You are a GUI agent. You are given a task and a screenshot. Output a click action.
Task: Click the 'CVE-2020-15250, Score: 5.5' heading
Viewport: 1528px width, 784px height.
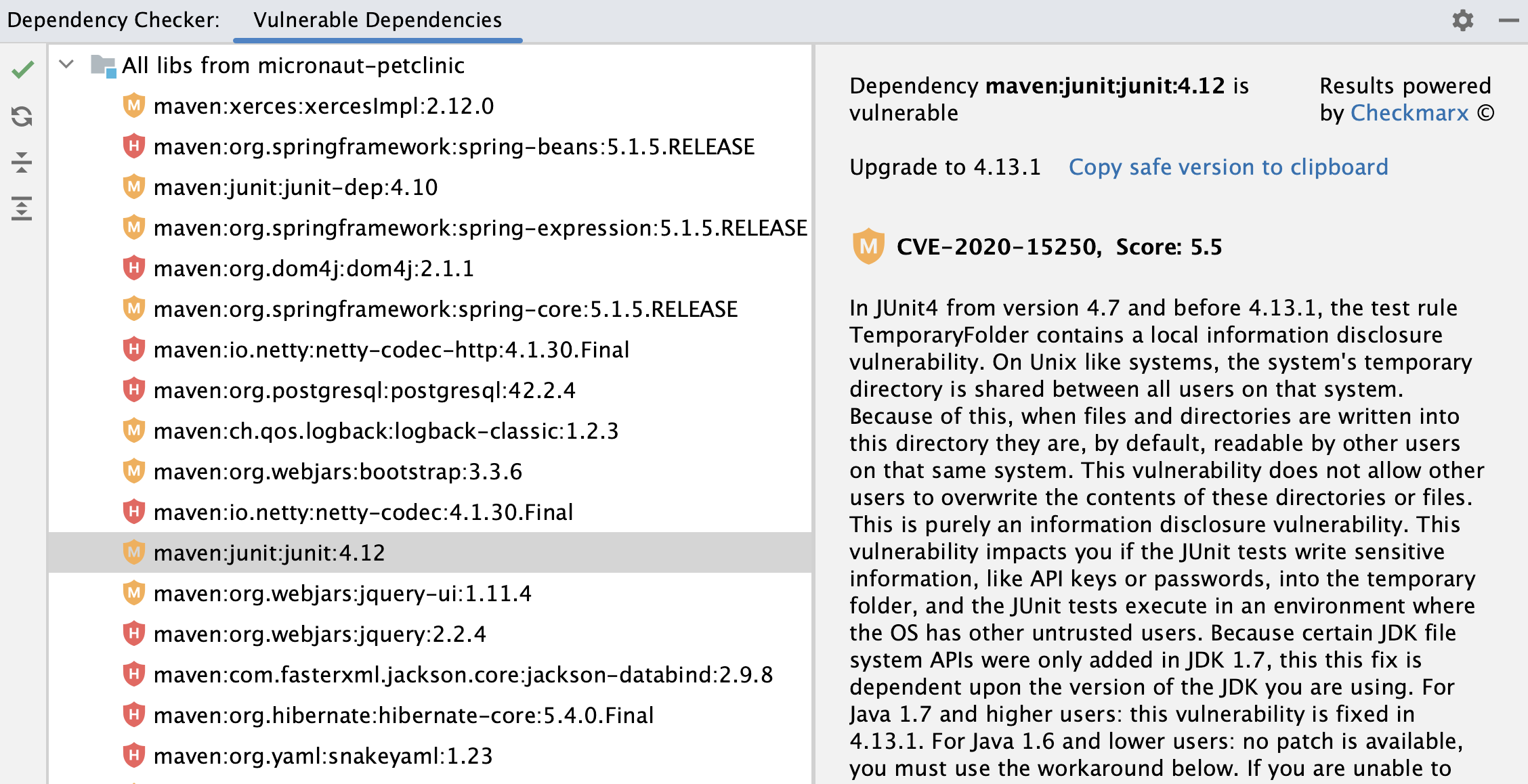point(1059,246)
